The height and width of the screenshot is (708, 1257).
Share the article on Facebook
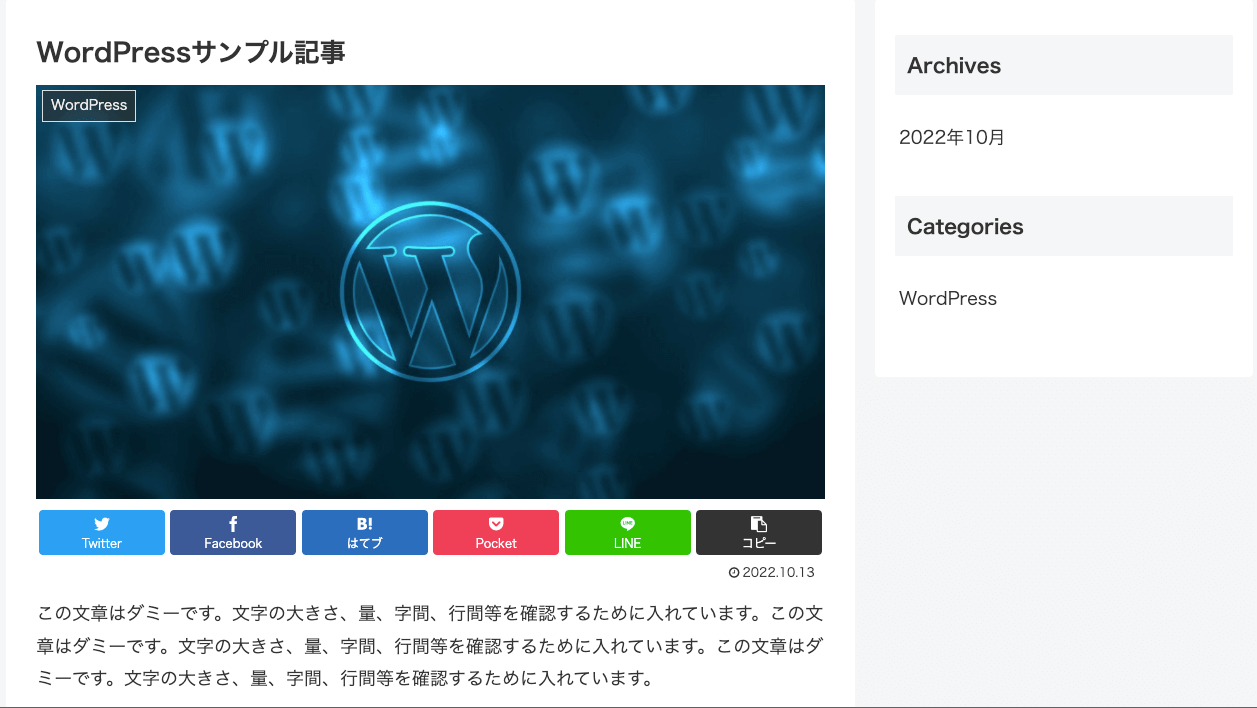pos(233,532)
